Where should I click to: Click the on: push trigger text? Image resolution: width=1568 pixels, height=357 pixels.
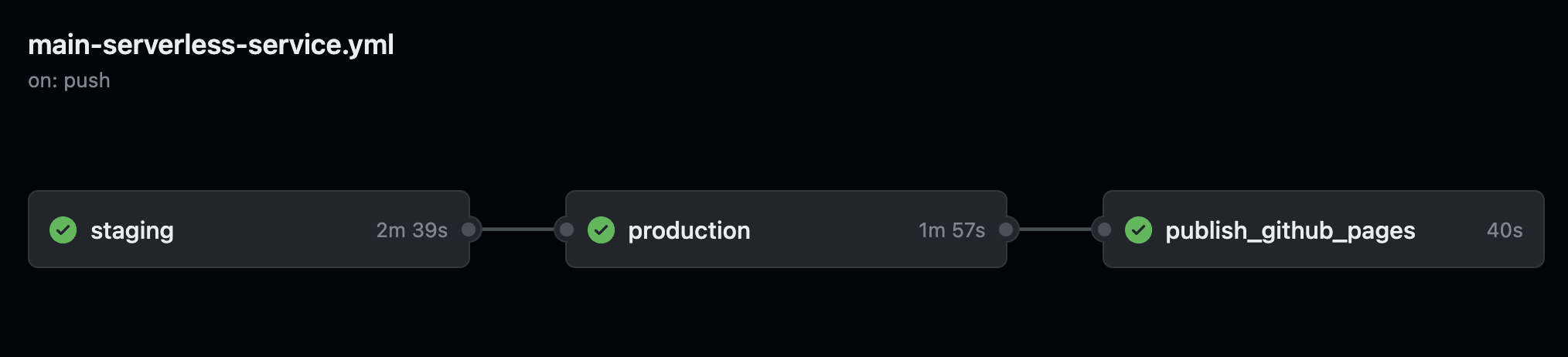(x=69, y=80)
